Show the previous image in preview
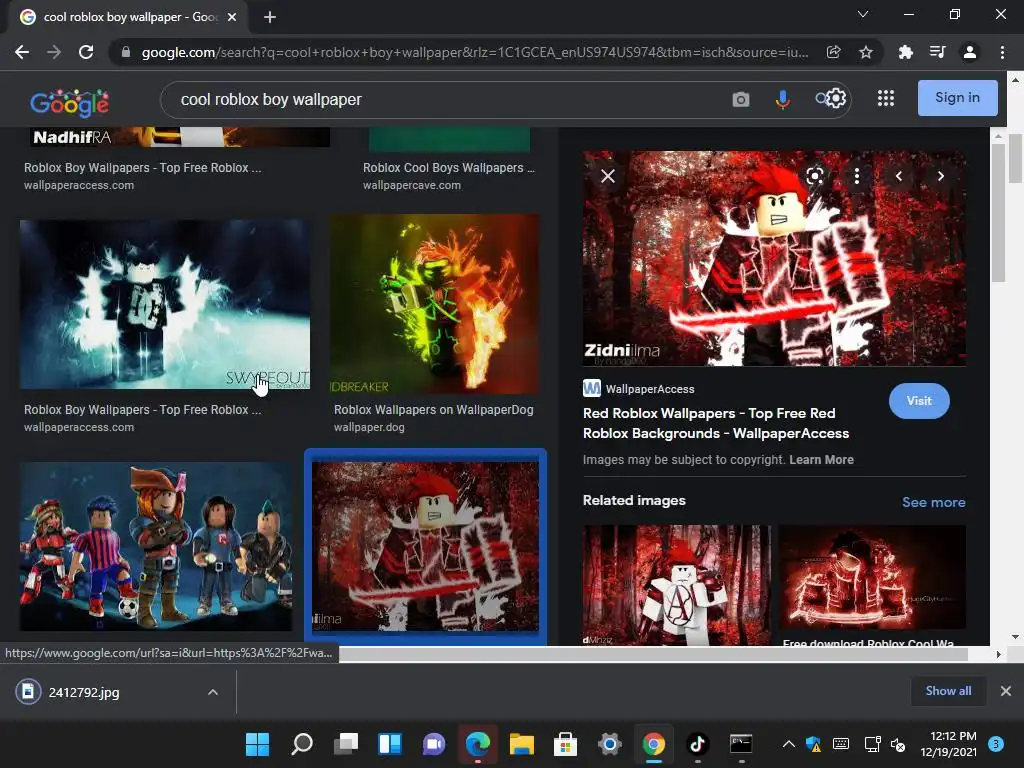This screenshot has height=768, width=1024. point(899,176)
